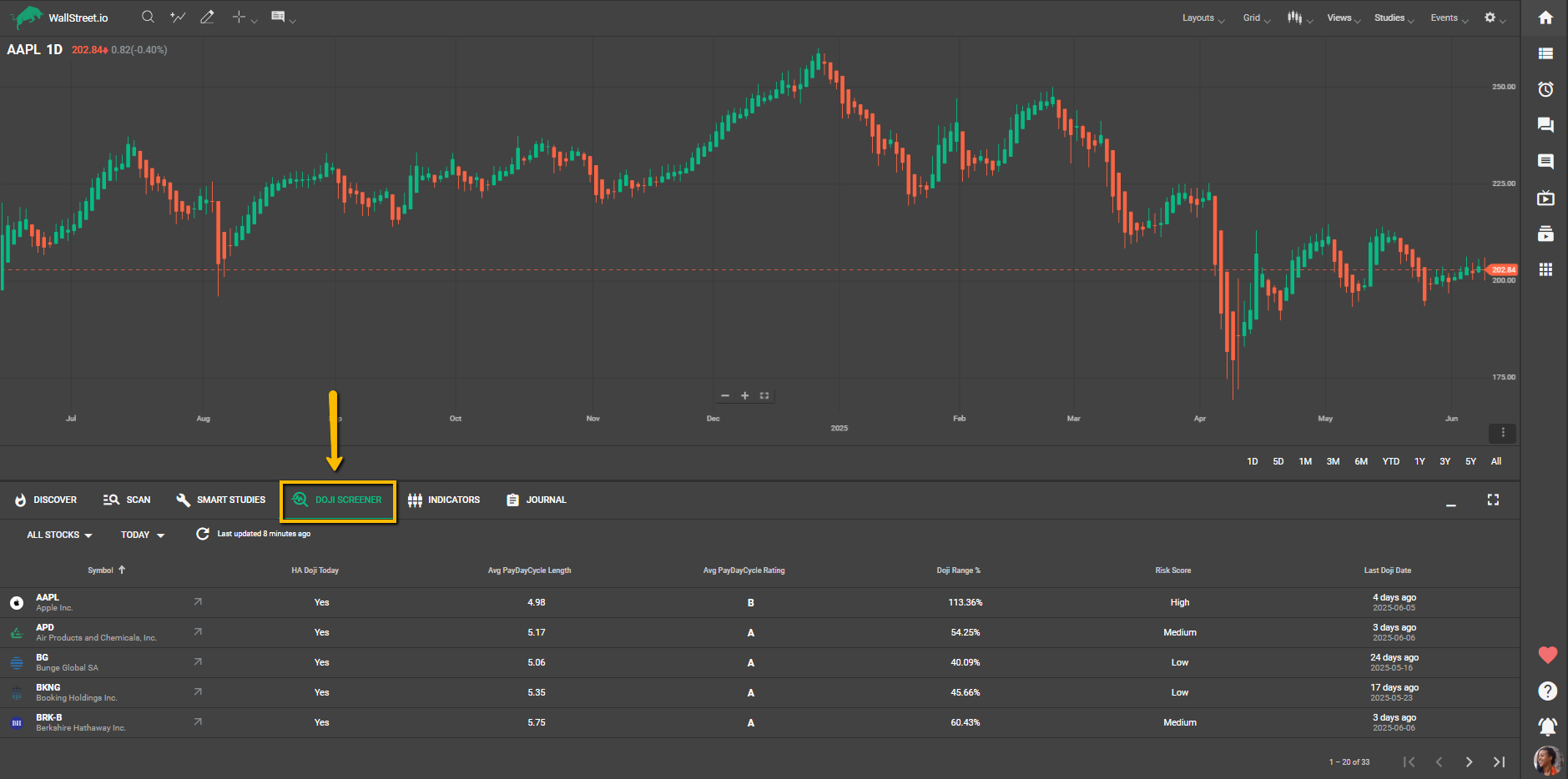This screenshot has width=1568, height=779.
Task: Open the apps grid icon
Action: click(1545, 269)
